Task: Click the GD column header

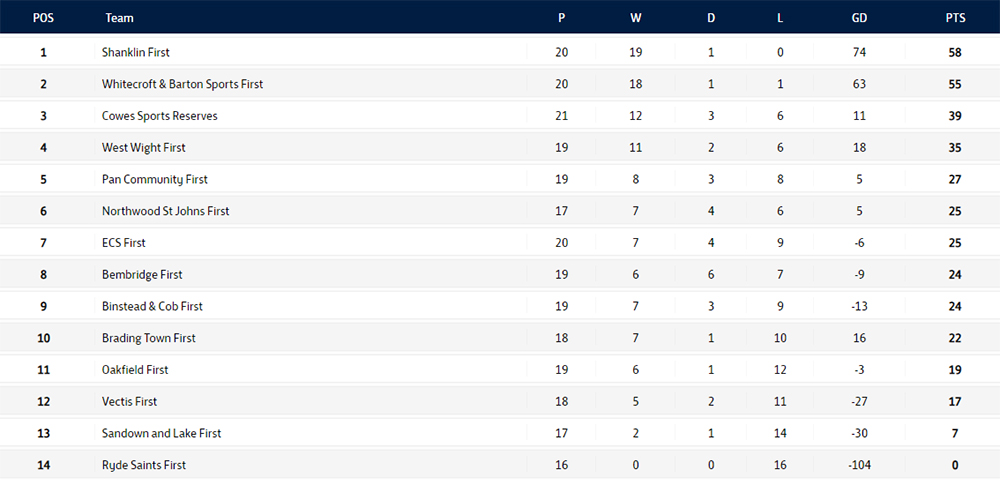Action: pyautogui.click(x=859, y=18)
